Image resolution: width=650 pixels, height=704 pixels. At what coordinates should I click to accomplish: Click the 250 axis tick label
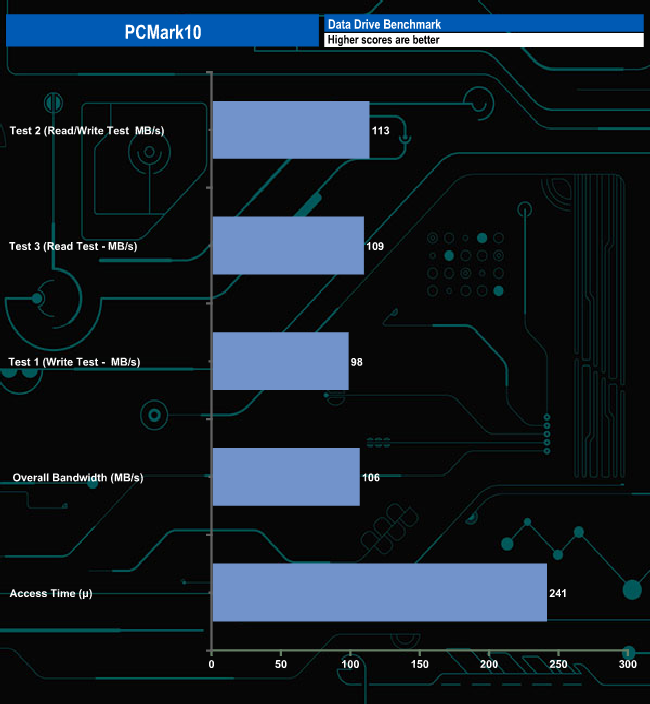tap(558, 664)
